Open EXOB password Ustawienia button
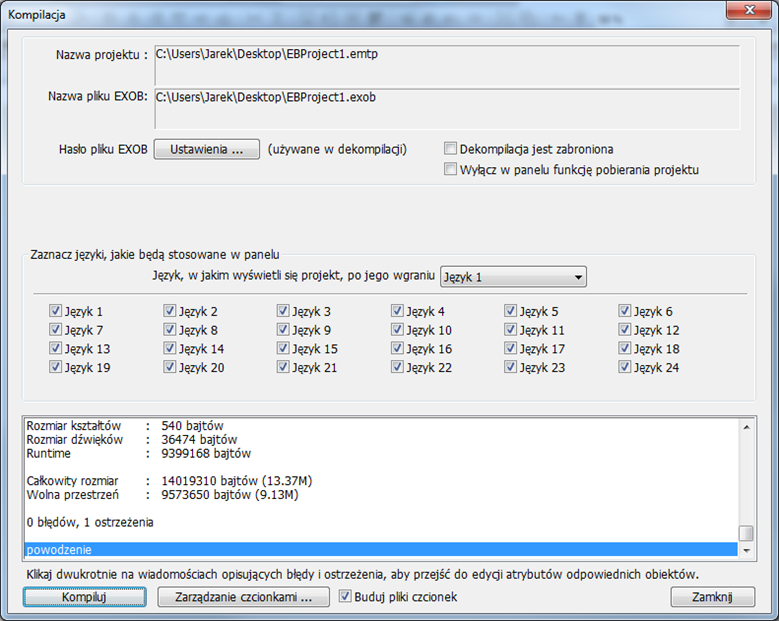This screenshot has width=779, height=621. 207,149
